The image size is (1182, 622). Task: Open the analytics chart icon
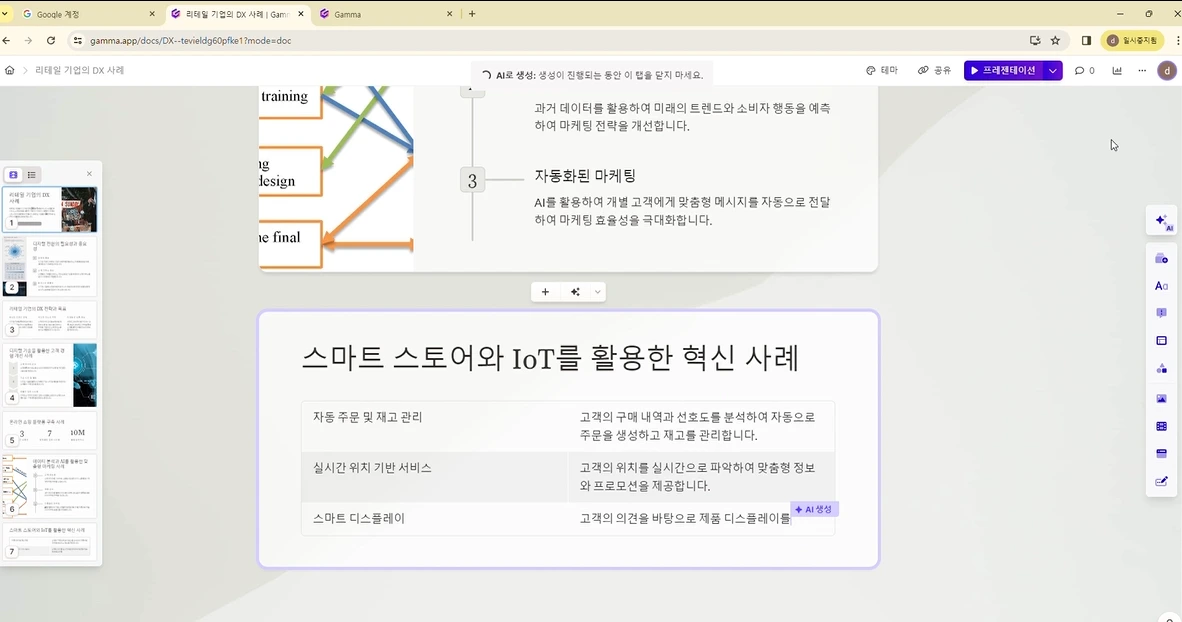click(1117, 70)
